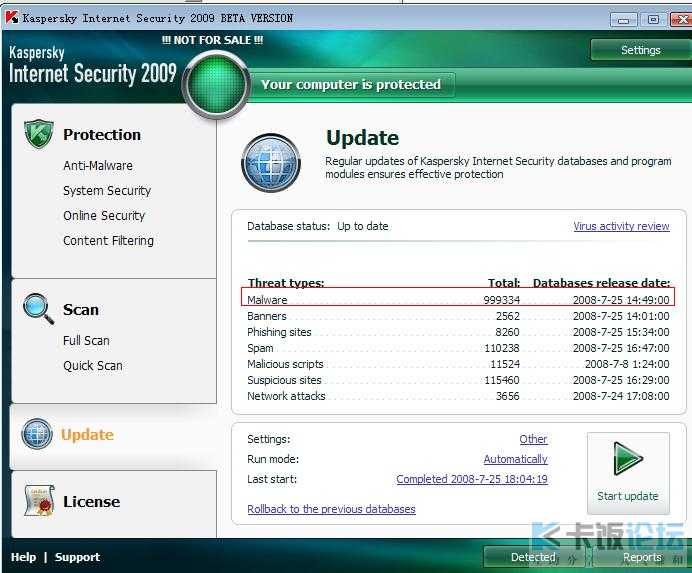Click the 'Last start:' label

coord(272,479)
